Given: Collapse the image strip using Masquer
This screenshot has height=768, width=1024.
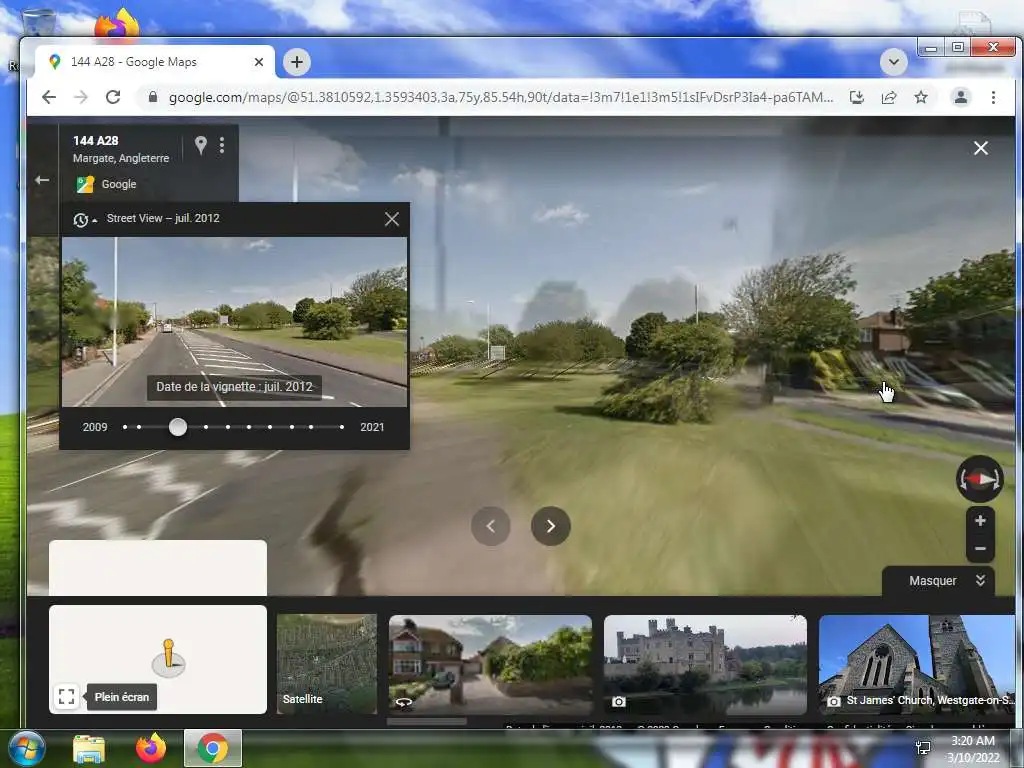Looking at the screenshot, I should pyautogui.click(x=938, y=581).
